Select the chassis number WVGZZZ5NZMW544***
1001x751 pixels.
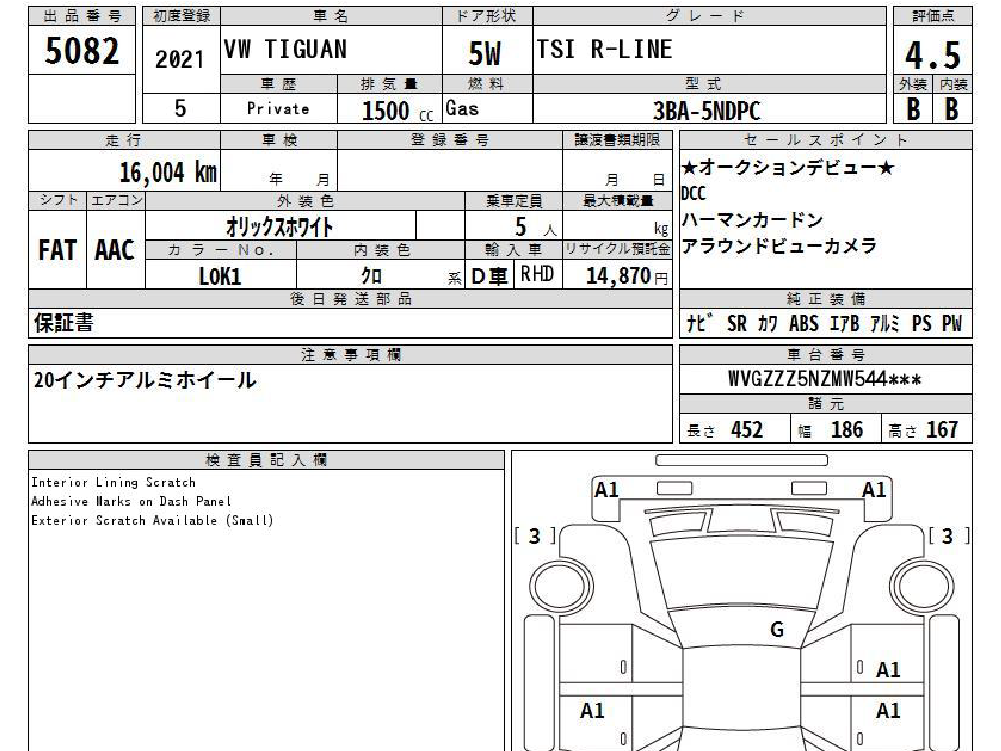point(825,379)
